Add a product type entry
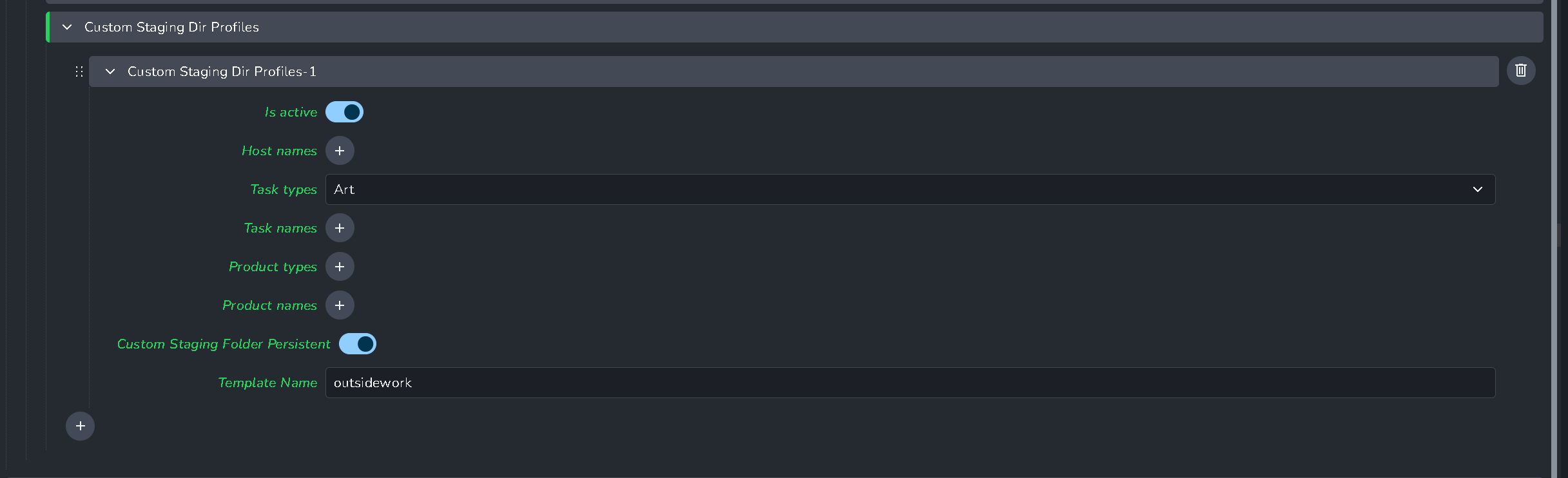 340,267
